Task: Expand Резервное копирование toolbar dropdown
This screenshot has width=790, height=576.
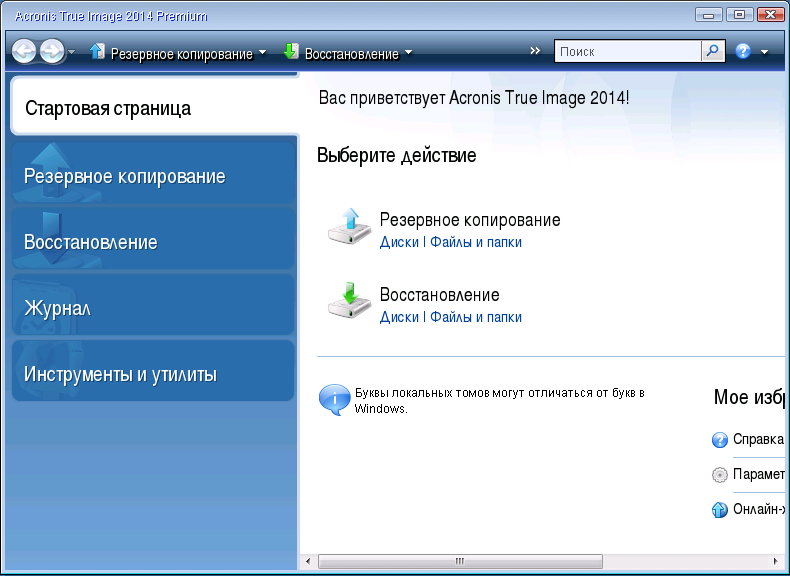Action: pyautogui.click(x=262, y=52)
